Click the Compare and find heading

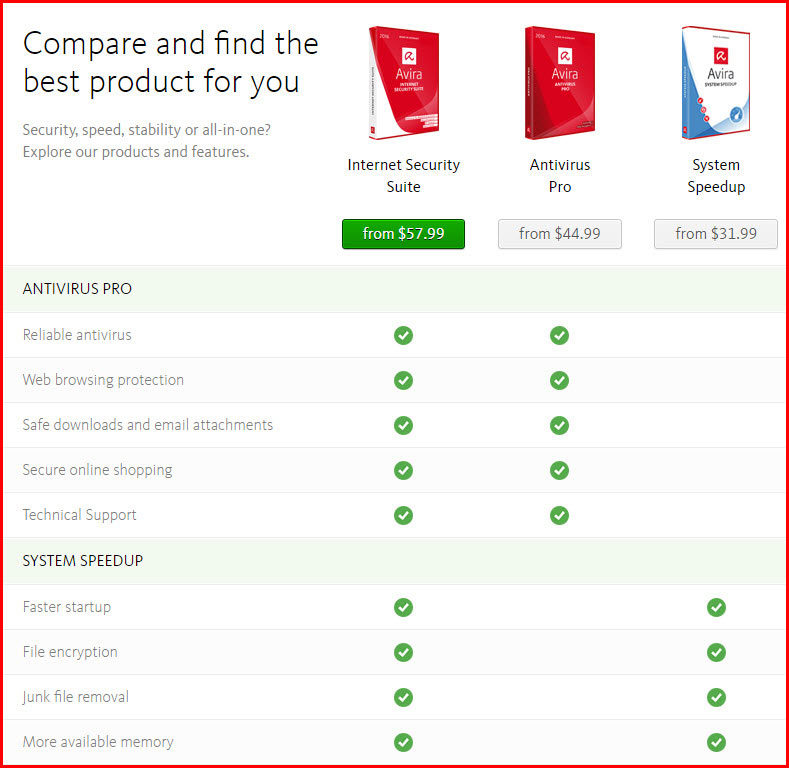click(x=171, y=62)
